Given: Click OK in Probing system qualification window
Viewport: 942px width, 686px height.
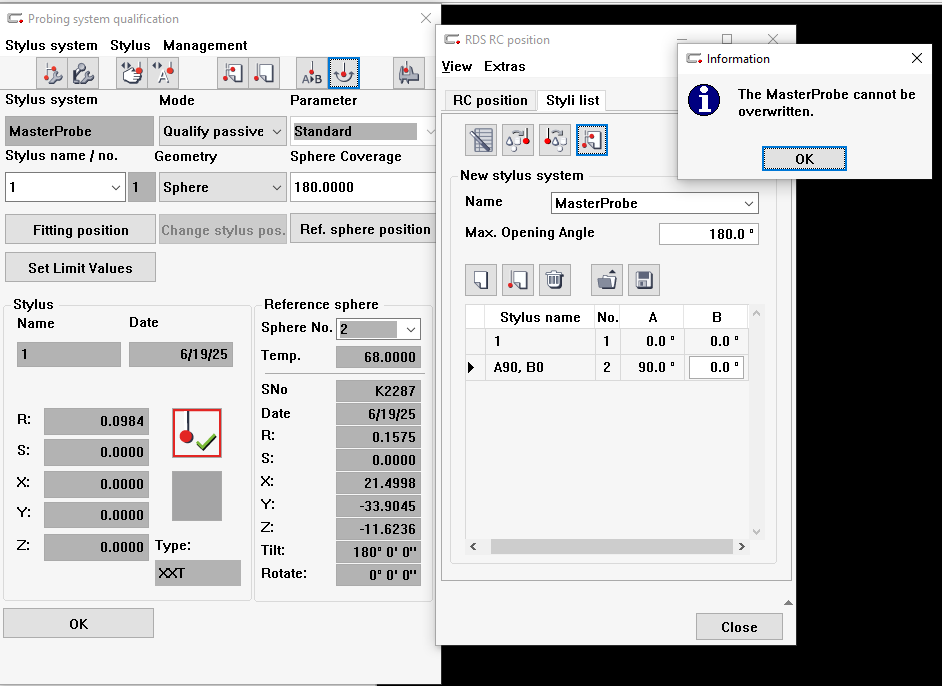Looking at the screenshot, I should 79,624.
